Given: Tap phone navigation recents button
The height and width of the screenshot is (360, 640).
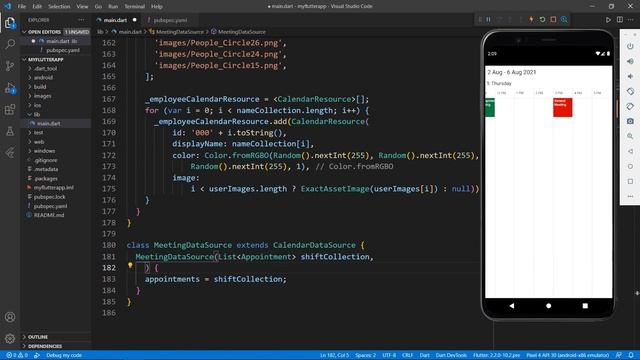Looking at the screenshot, I should tap(585, 306).
